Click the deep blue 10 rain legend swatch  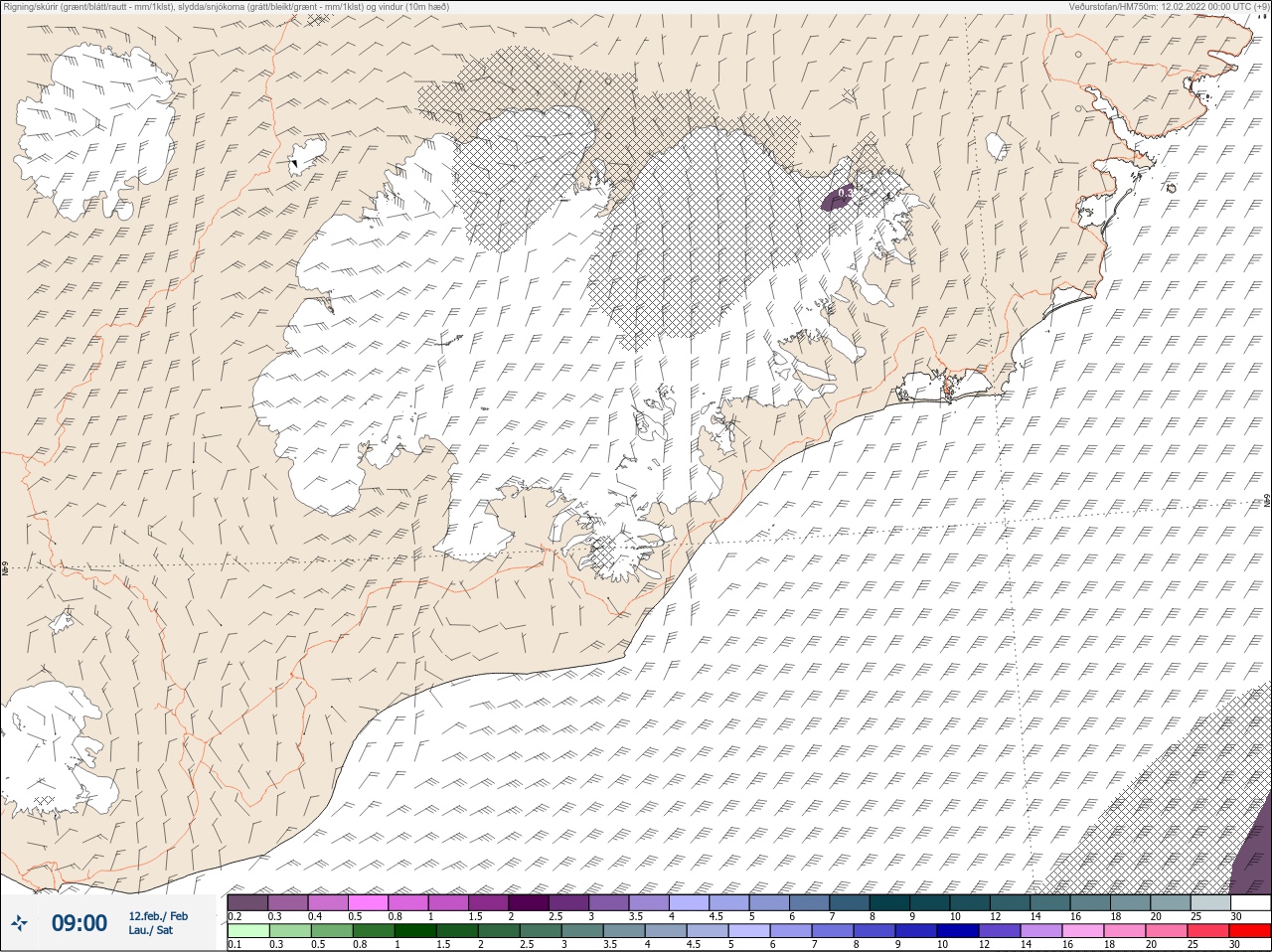[956, 931]
